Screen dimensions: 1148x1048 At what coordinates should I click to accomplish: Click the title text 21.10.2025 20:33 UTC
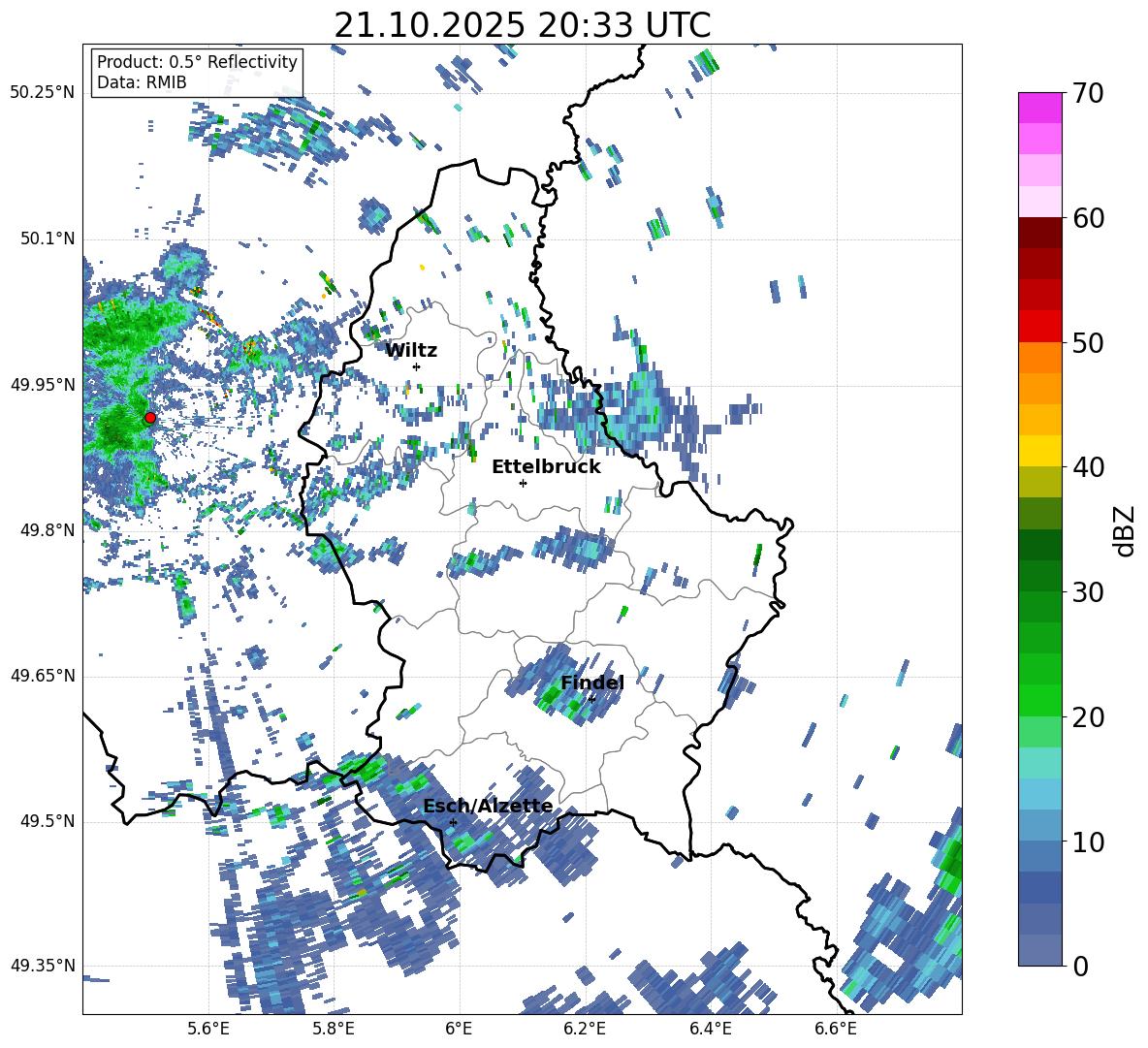(x=522, y=25)
